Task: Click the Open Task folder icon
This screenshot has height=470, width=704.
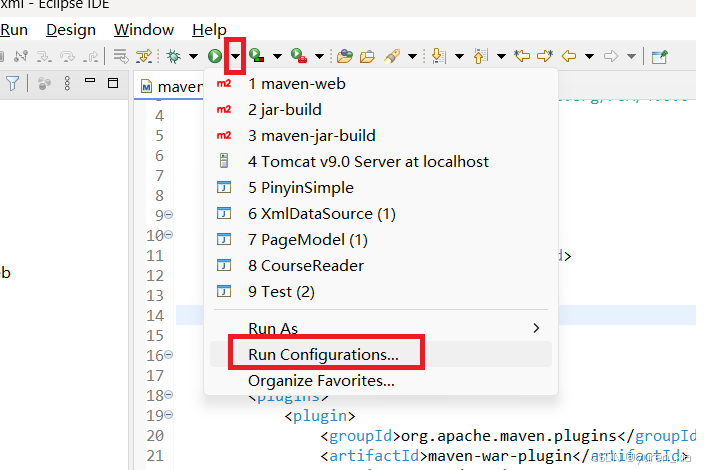Action: (367, 56)
